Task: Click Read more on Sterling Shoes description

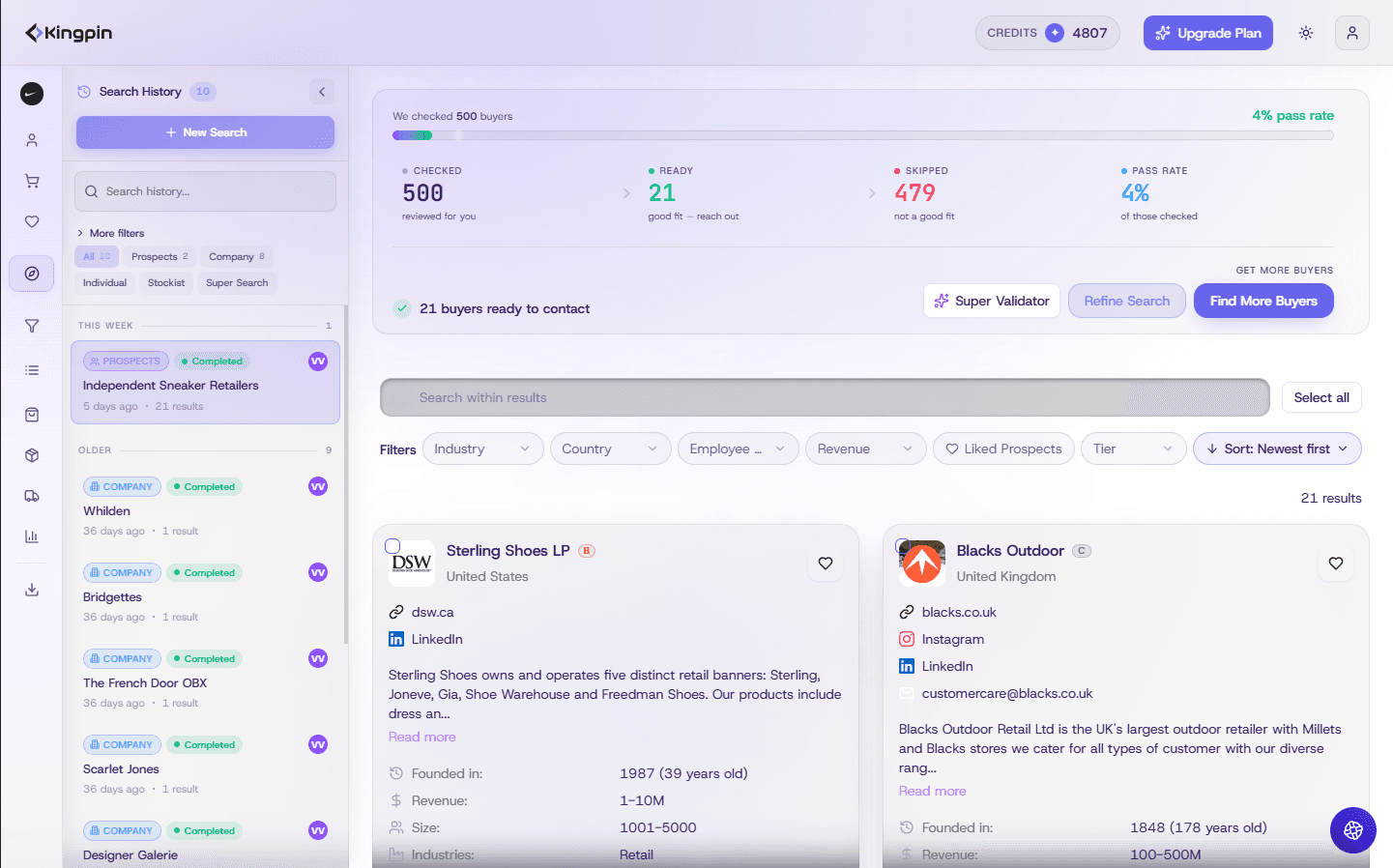Action: point(422,737)
